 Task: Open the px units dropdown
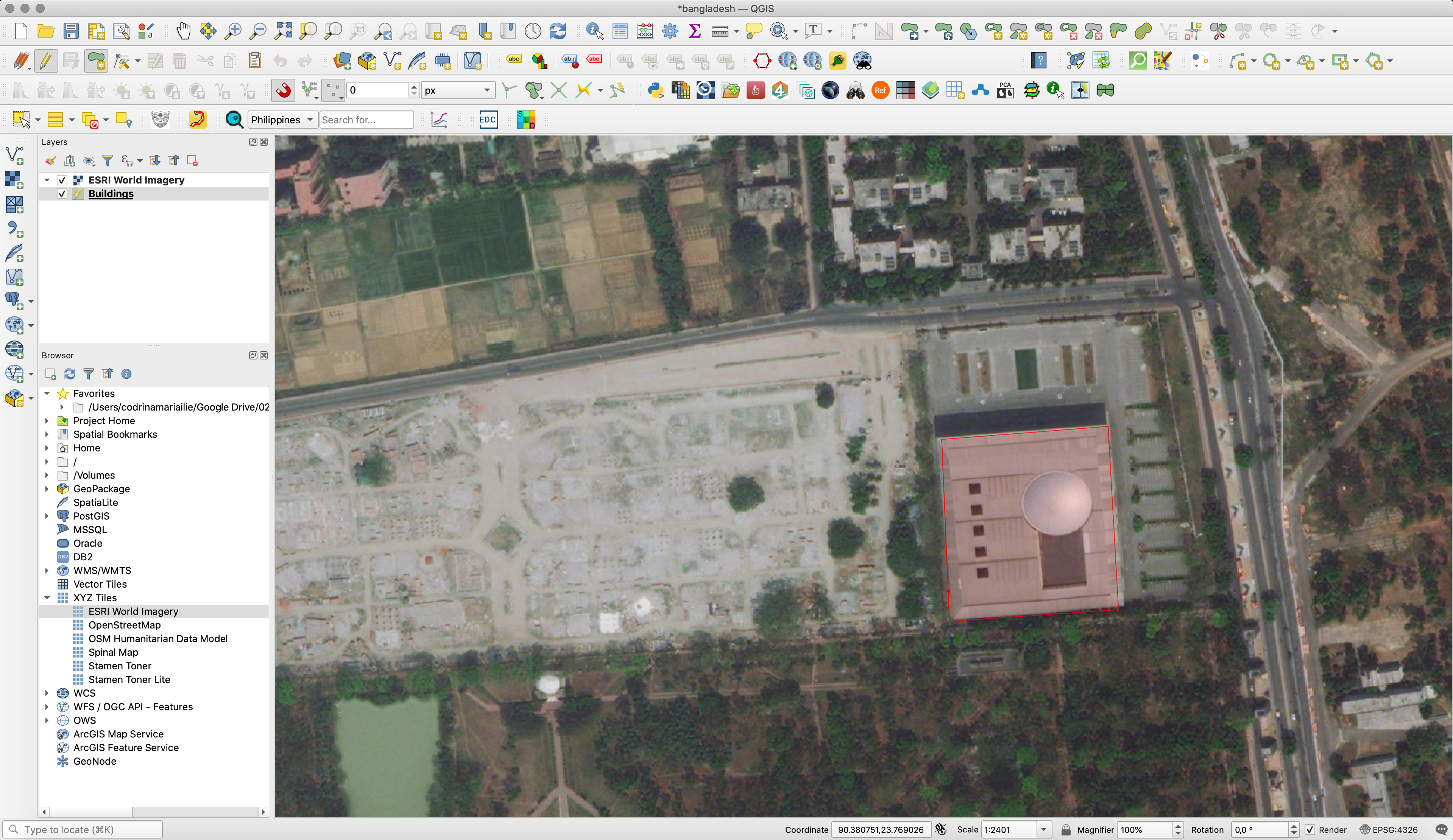pyautogui.click(x=458, y=90)
